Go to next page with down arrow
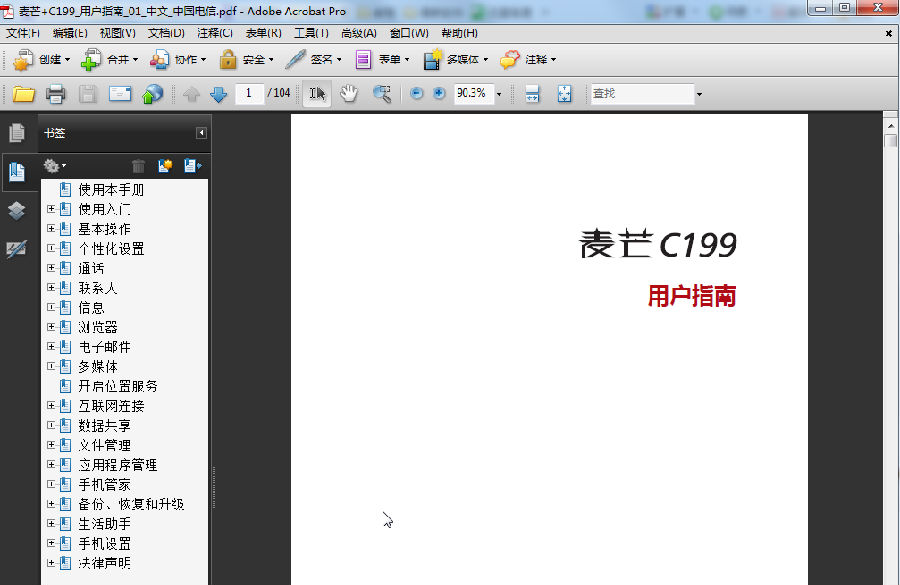Viewport: 900px width, 585px height. pos(218,92)
